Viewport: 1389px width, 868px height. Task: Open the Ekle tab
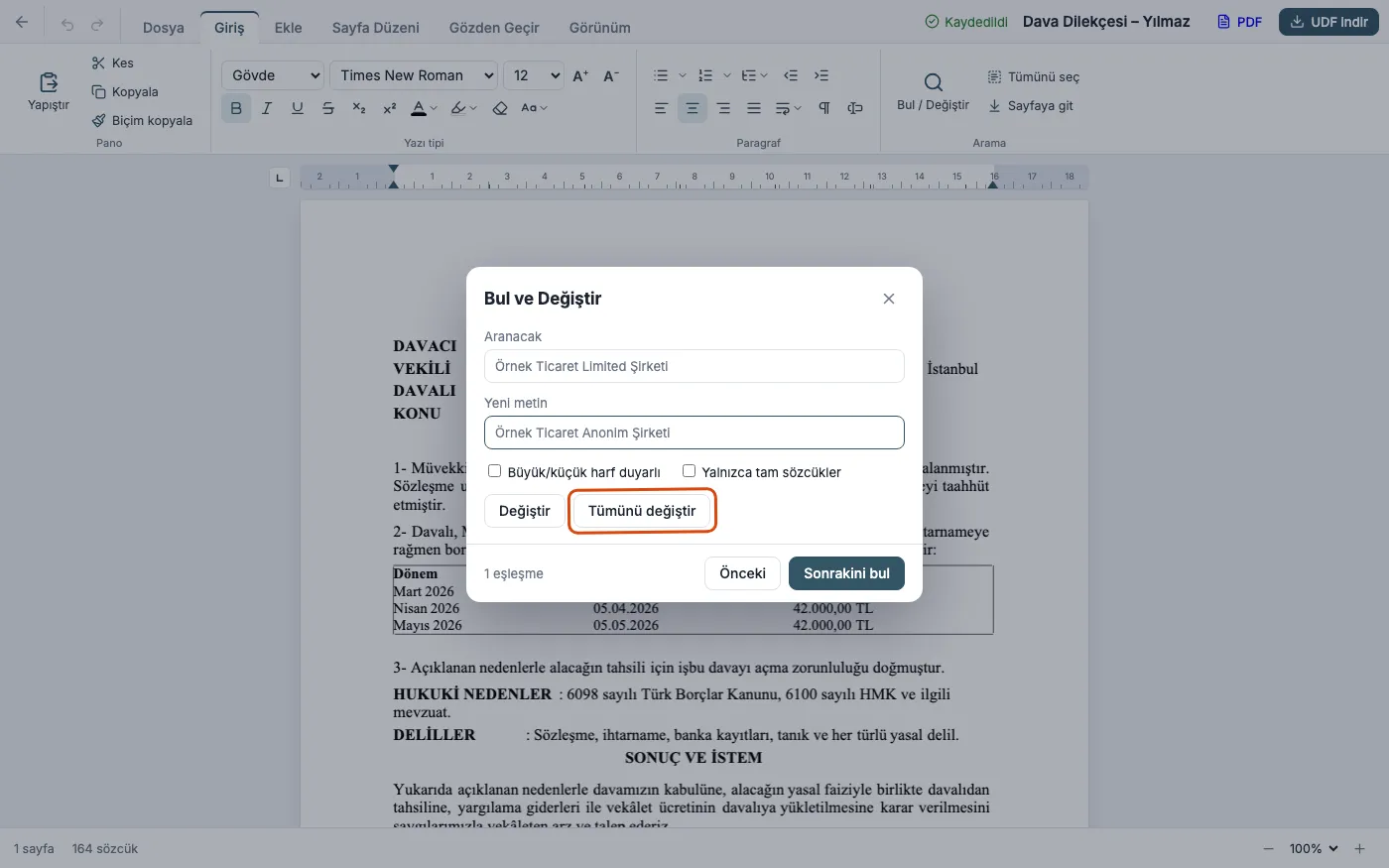pyautogui.click(x=288, y=28)
